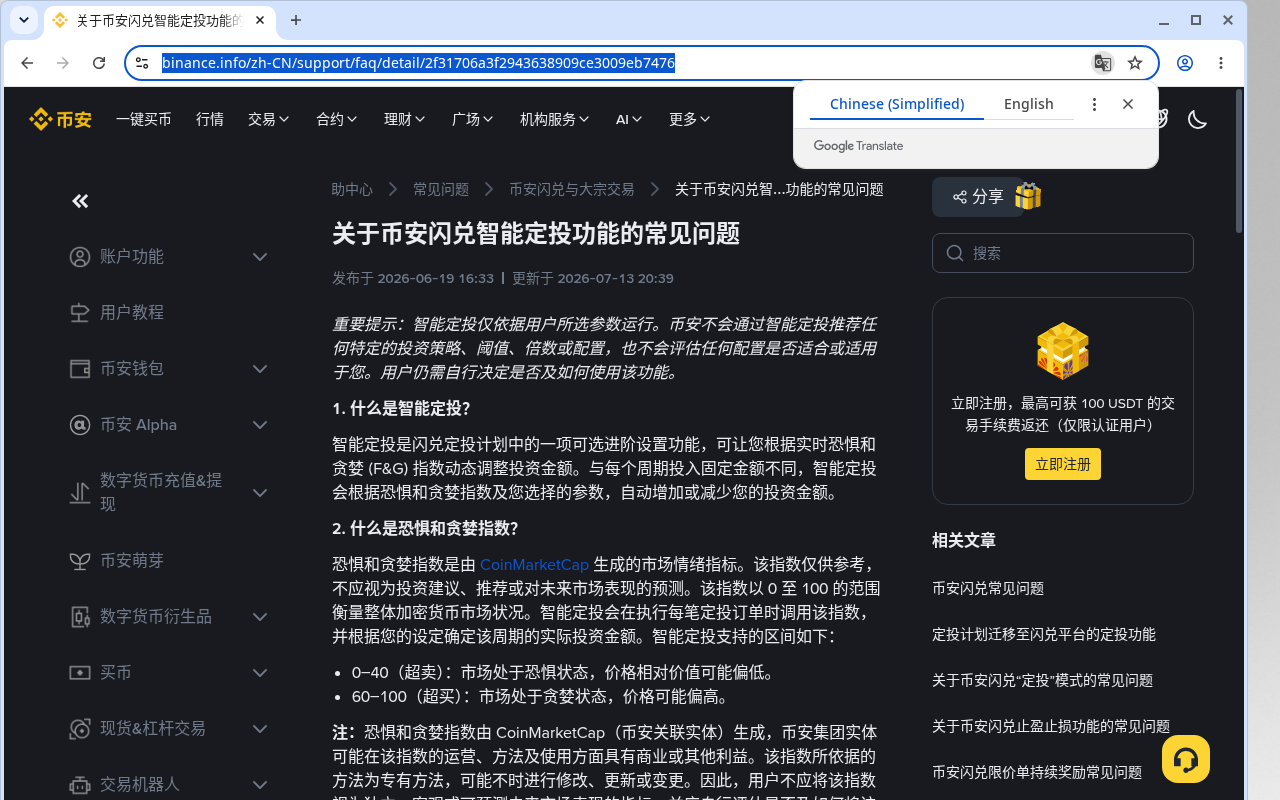
Task: Open the 关于币安闪兑止盈止损功能的常见问题 article
Action: [x=1051, y=726]
